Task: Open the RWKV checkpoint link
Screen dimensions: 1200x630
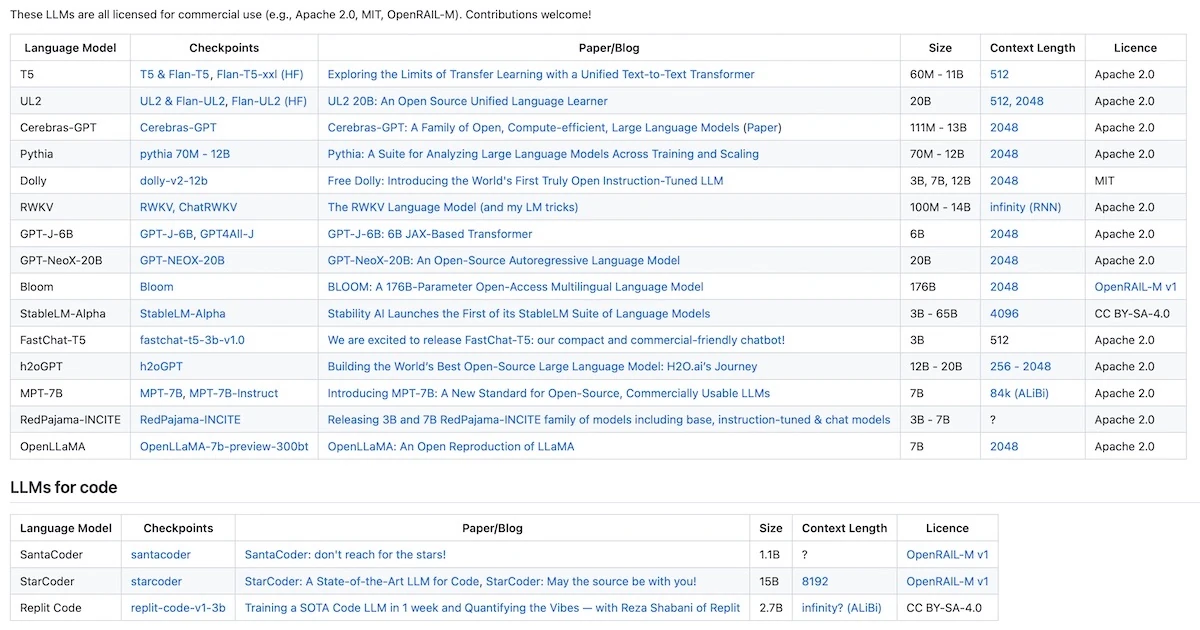Action: click(x=156, y=207)
